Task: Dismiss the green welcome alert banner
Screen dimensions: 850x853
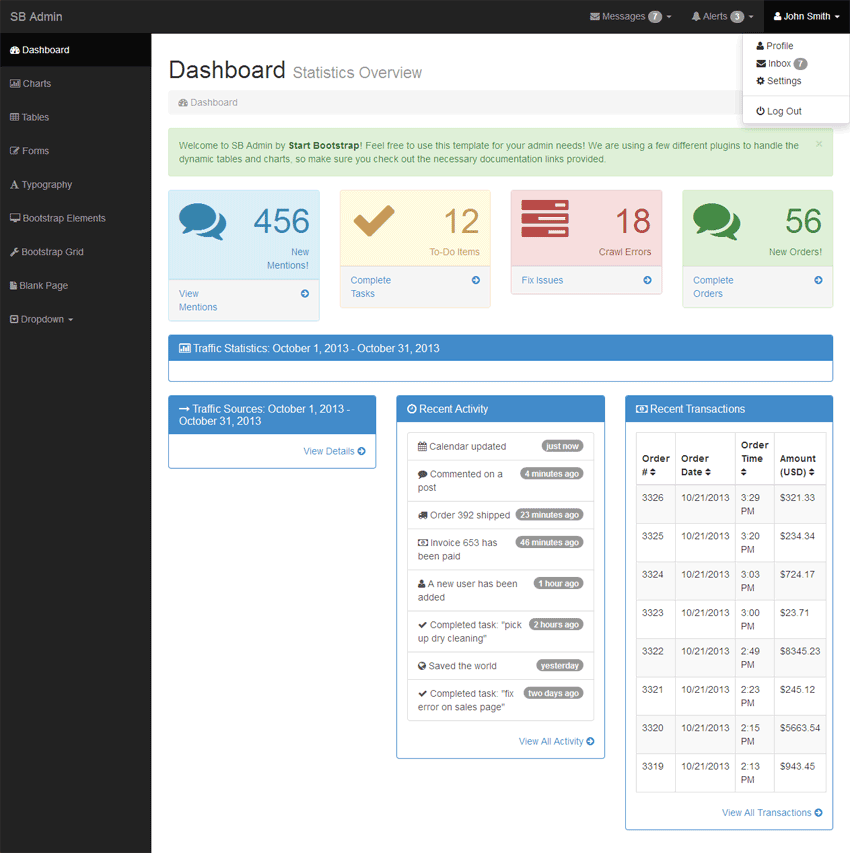Action: click(x=819, y=144)
